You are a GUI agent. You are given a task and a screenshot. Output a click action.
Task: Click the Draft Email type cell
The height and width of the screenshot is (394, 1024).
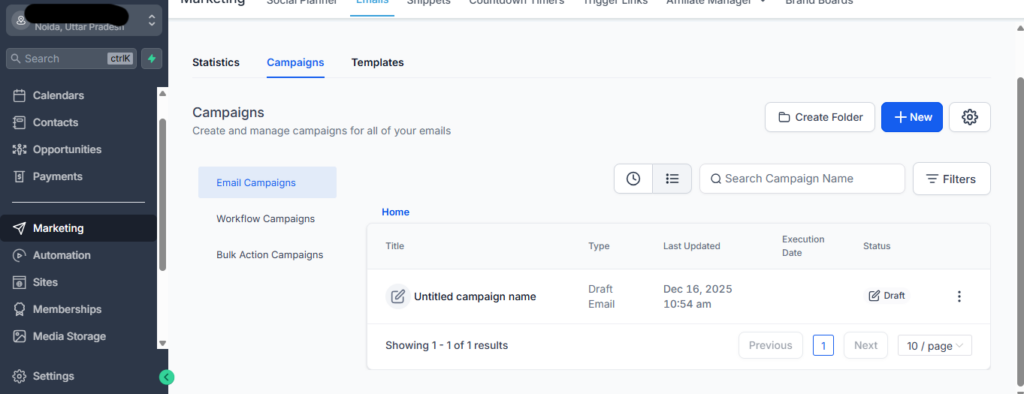click(601, 297)
